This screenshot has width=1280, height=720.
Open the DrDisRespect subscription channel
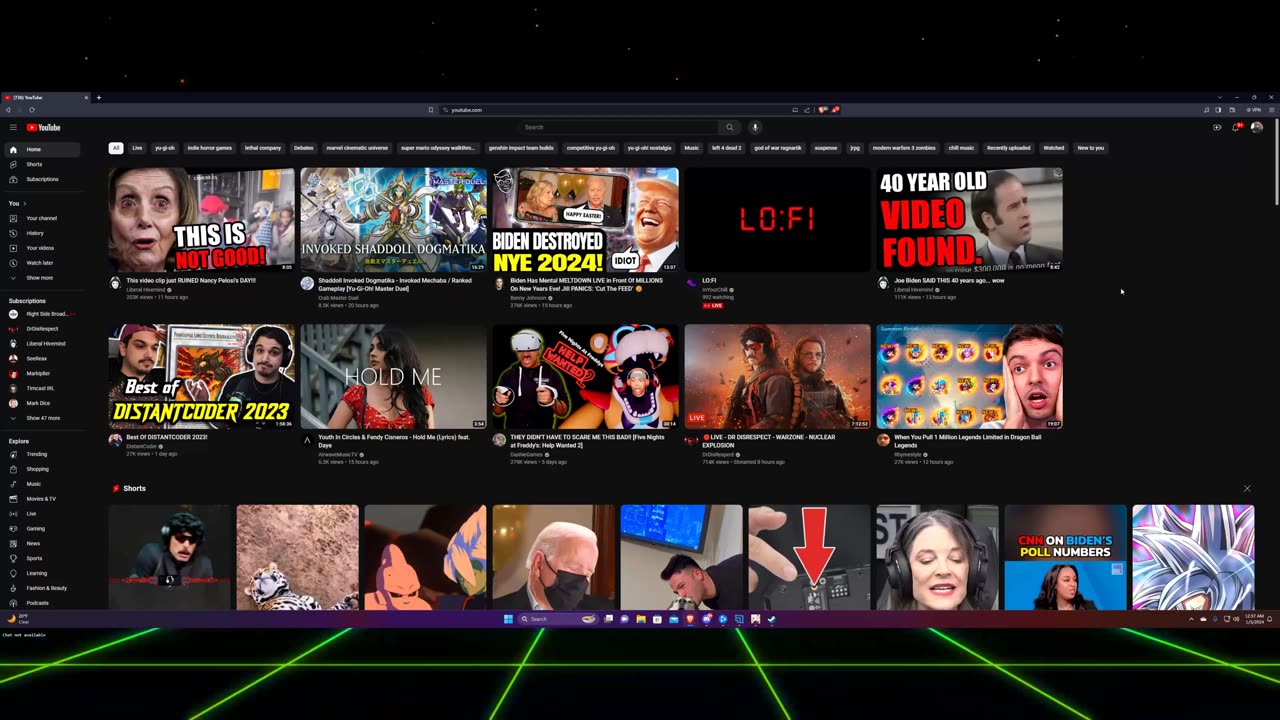point(43,329)
